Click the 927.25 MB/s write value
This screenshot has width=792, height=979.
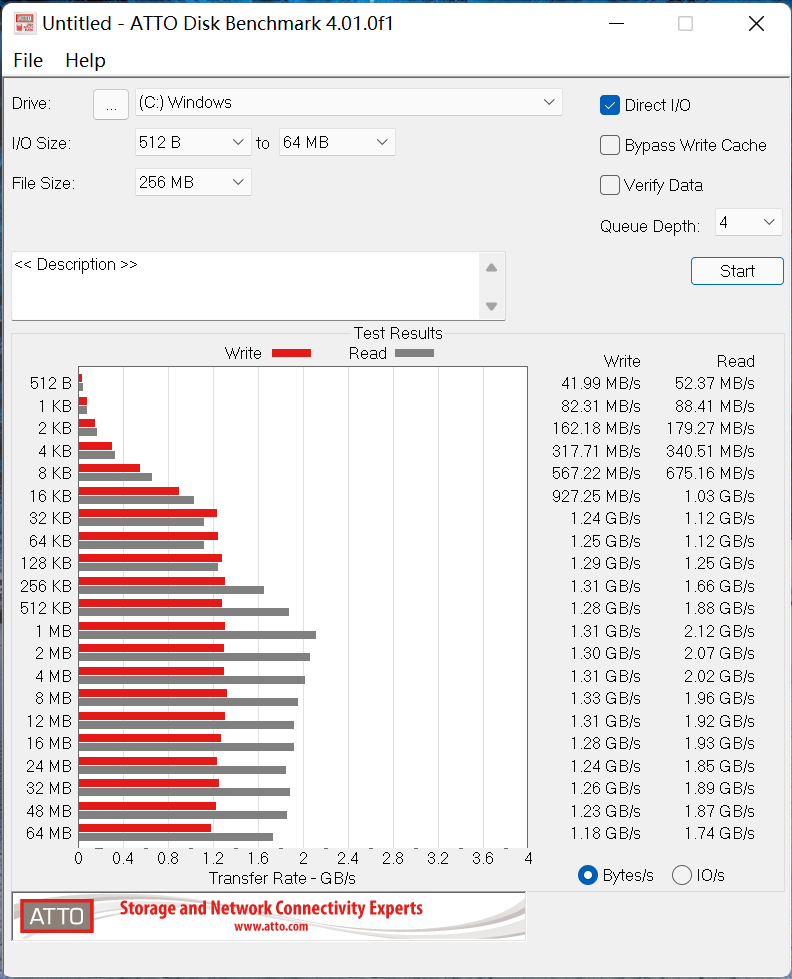click(x=596, y=496)
